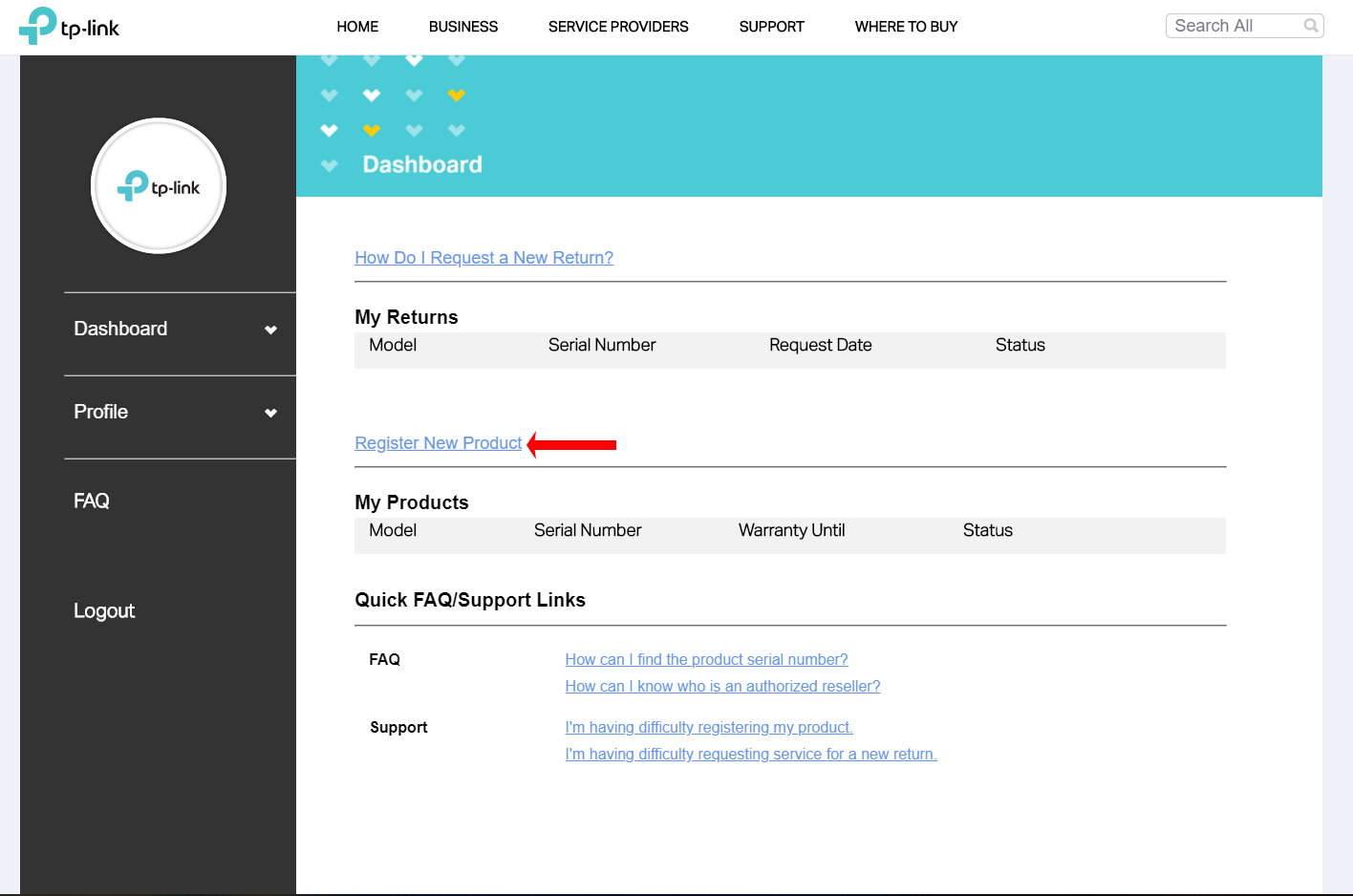Viewport: 1353px width, 896px height.
Task: Click the Search All input field
Action: tap(1233, 25)
